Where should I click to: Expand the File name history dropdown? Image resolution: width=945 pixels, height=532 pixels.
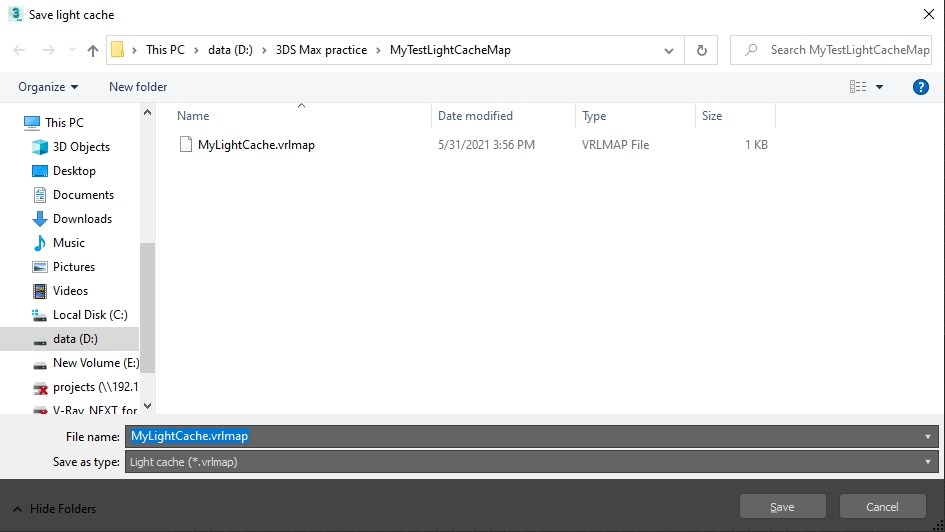pos(928,437)
